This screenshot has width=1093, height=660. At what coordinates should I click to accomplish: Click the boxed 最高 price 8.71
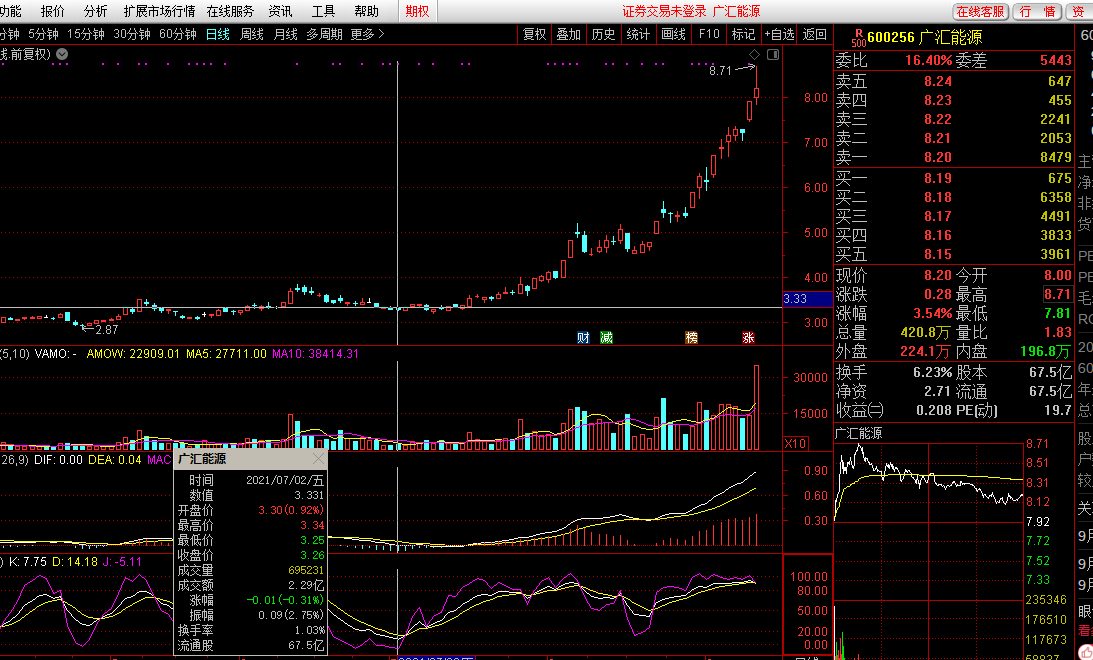tap(1057, 294)
